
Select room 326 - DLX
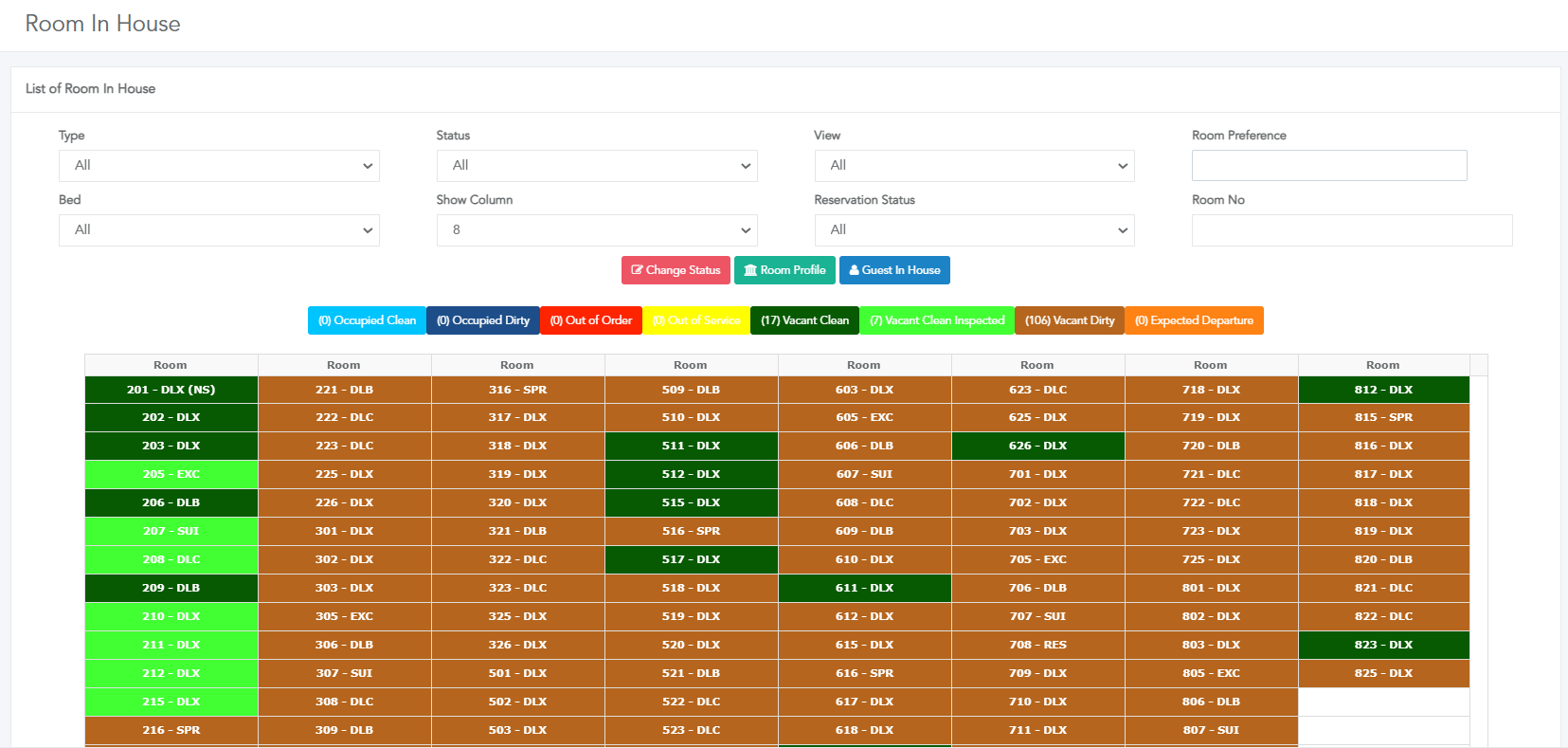(x=518, y=645)
